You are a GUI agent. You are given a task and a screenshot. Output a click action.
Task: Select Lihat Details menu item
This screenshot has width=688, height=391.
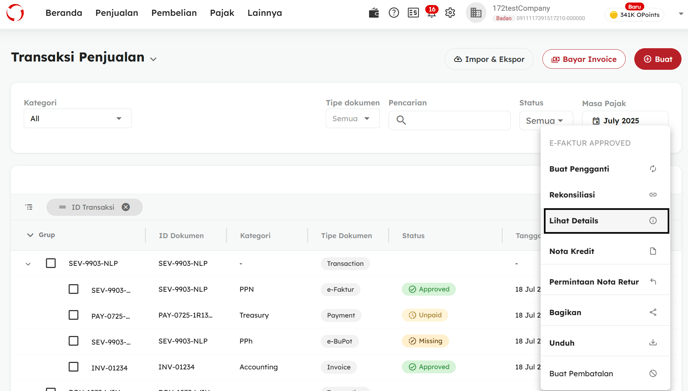coord(606,221)
